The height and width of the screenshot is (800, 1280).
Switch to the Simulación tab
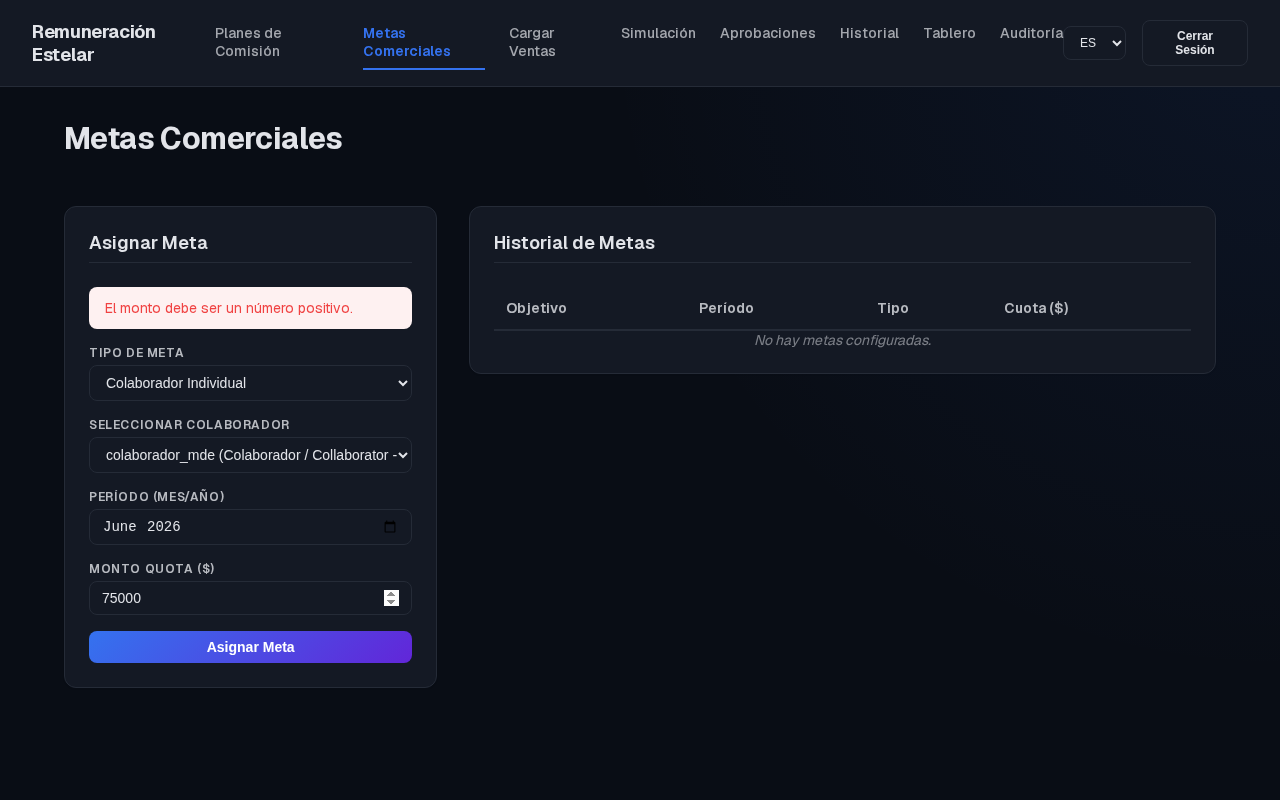coord(658,33)
